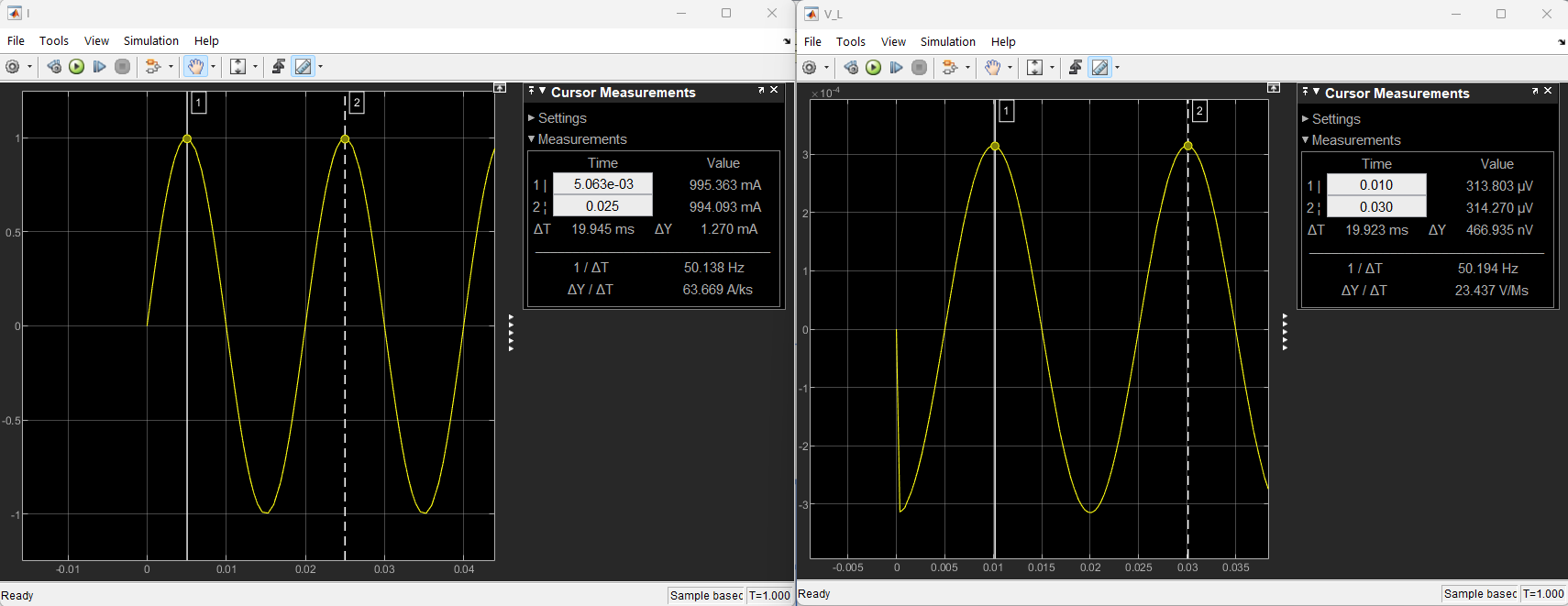Run the simulation in I scope window
This screenshot has height=606, width=1568.
(x=77, y=66)
